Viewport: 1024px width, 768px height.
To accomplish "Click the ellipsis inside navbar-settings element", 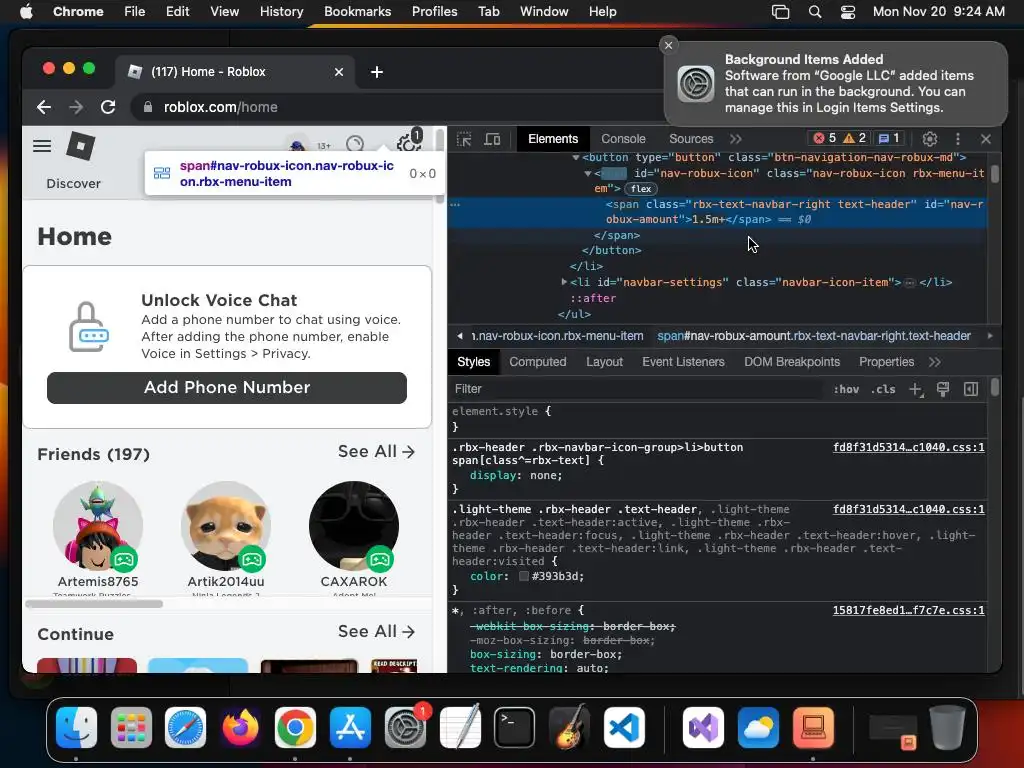I will (x=910, y=283).
